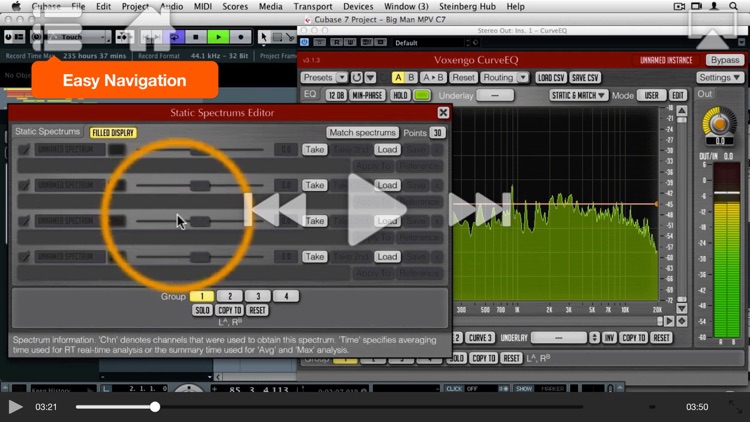Image resolution: width=750 pixels, height=422 pixels.
Task: Click Load on the fourth spectrum row
Action: pos(387,257)
